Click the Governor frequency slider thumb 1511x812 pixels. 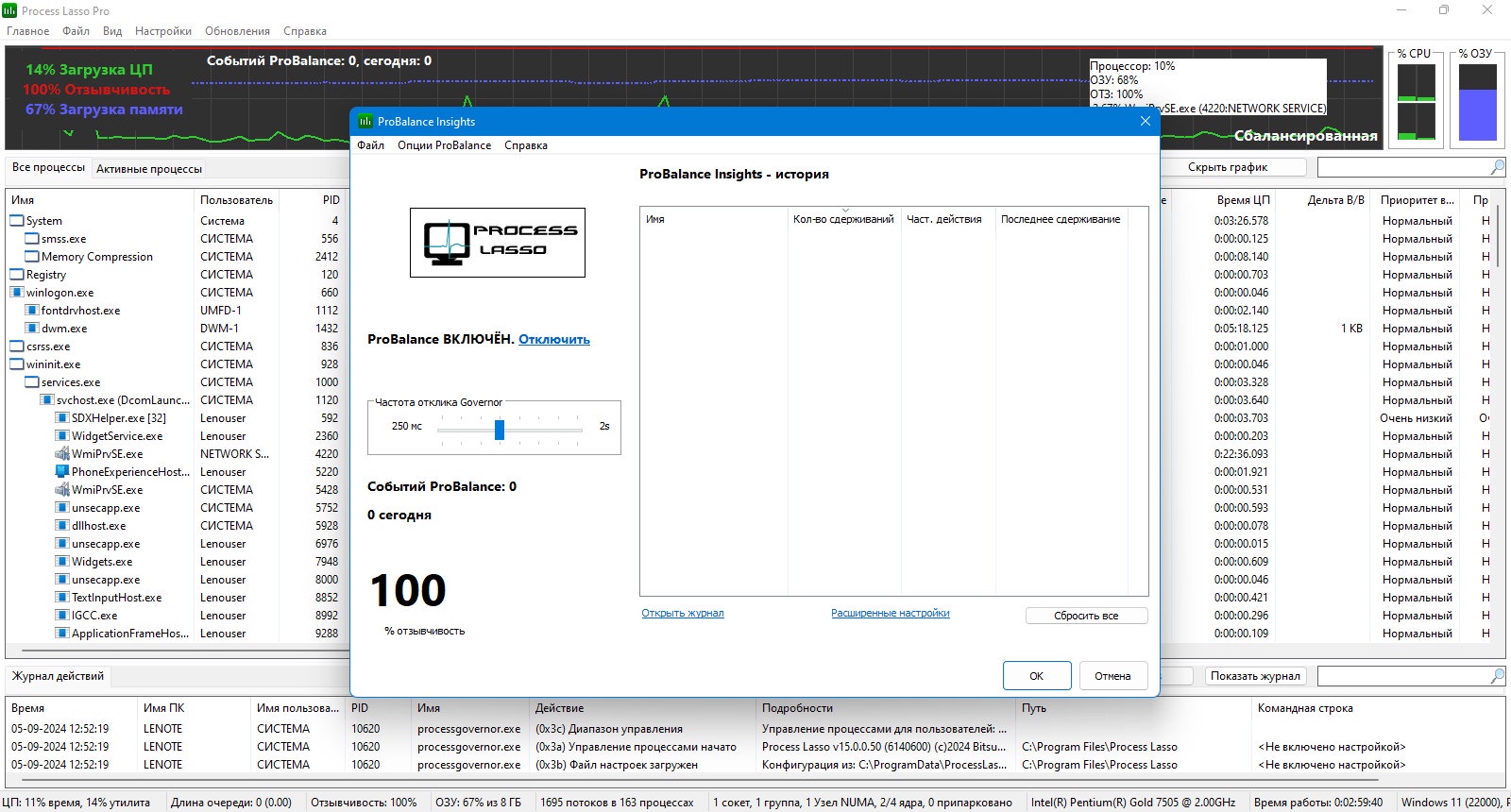pos(500,430)
